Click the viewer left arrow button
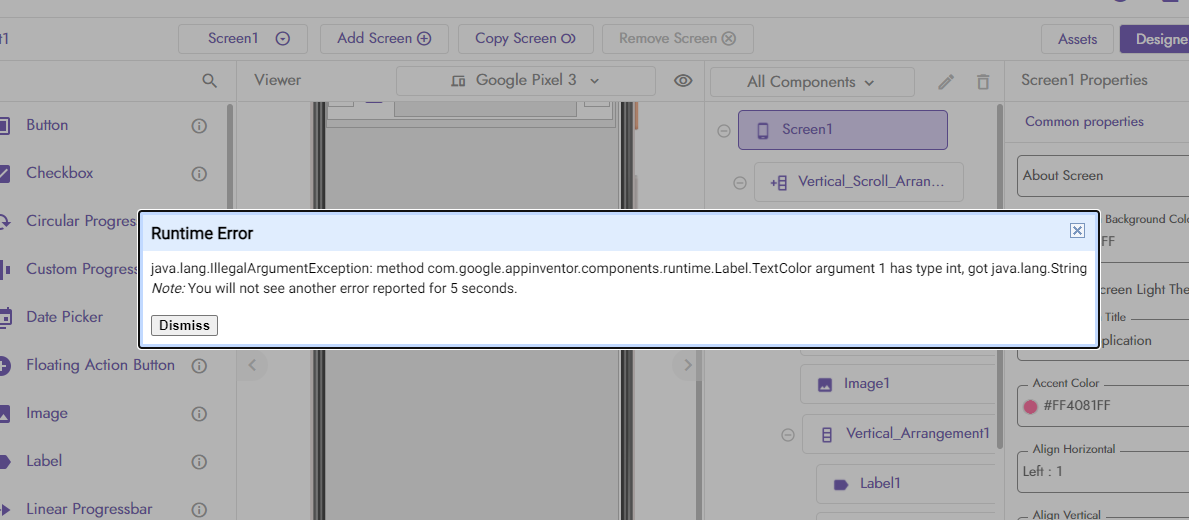 point(253,365)
